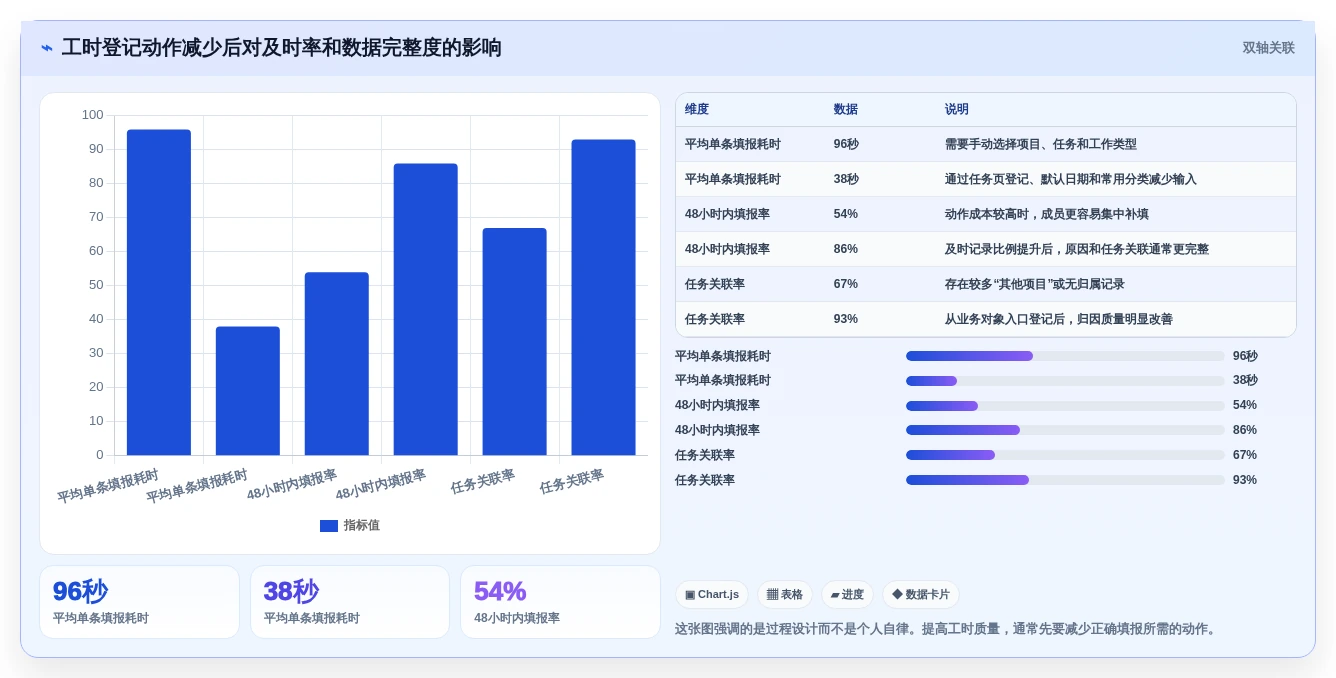Select the 表格 chip
Screen dimensions: 1336x678
click(785, 594)
